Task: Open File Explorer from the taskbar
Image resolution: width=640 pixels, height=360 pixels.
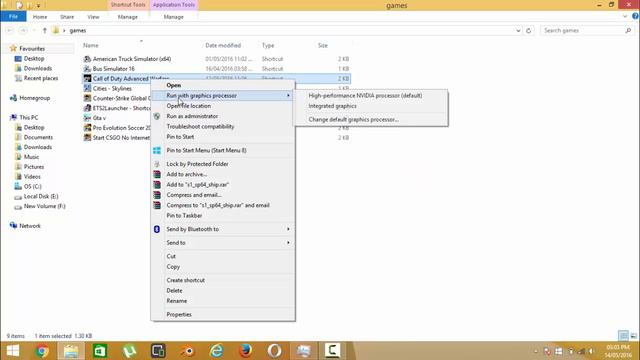Action: (71, 351)
